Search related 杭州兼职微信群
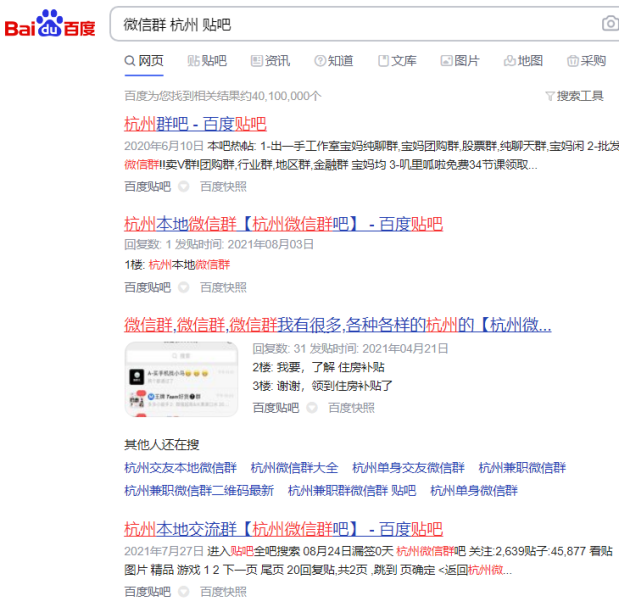The width and height of the screenshot is (619, 608). (x=522, y=468)
